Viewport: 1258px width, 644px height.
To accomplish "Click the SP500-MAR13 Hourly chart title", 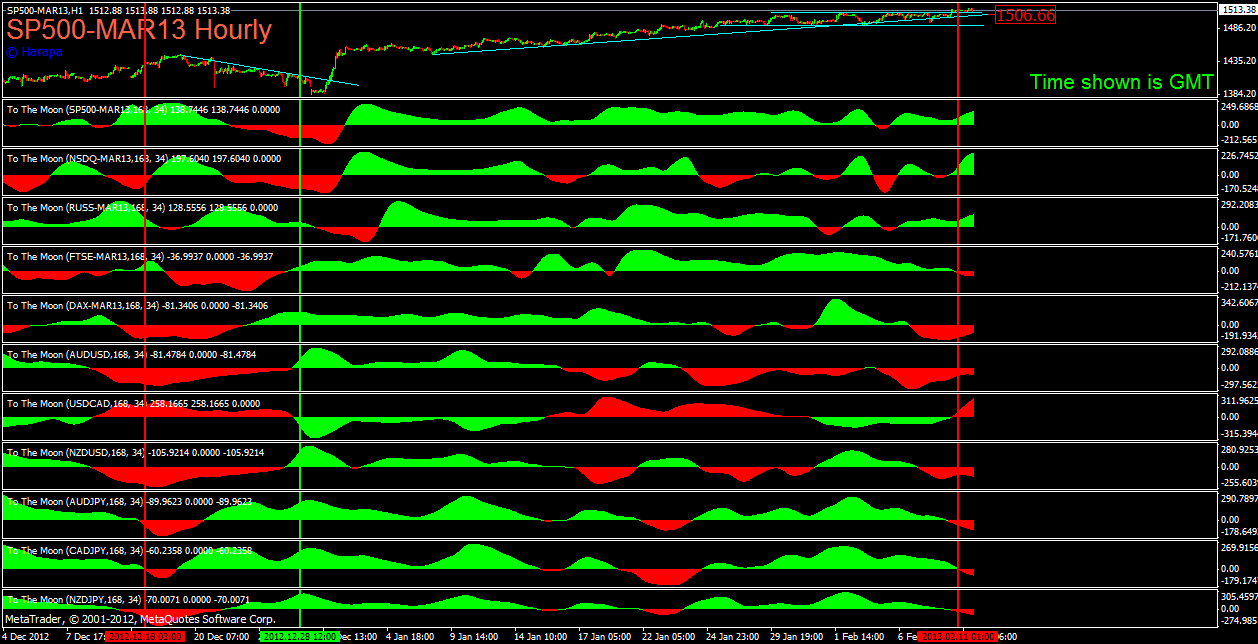I will point(139,30).
